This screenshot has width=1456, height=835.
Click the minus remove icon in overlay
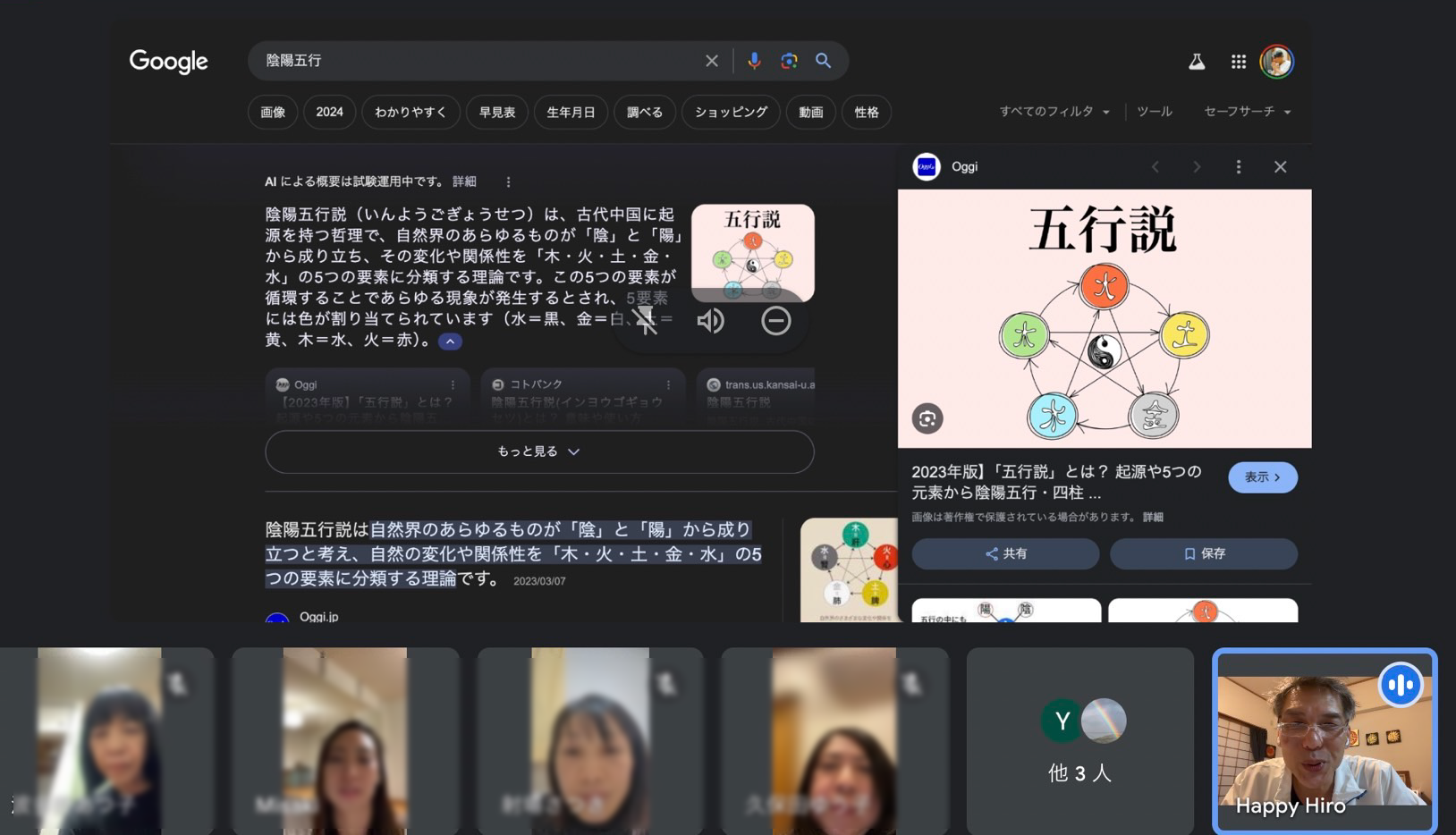pos(775,321)
